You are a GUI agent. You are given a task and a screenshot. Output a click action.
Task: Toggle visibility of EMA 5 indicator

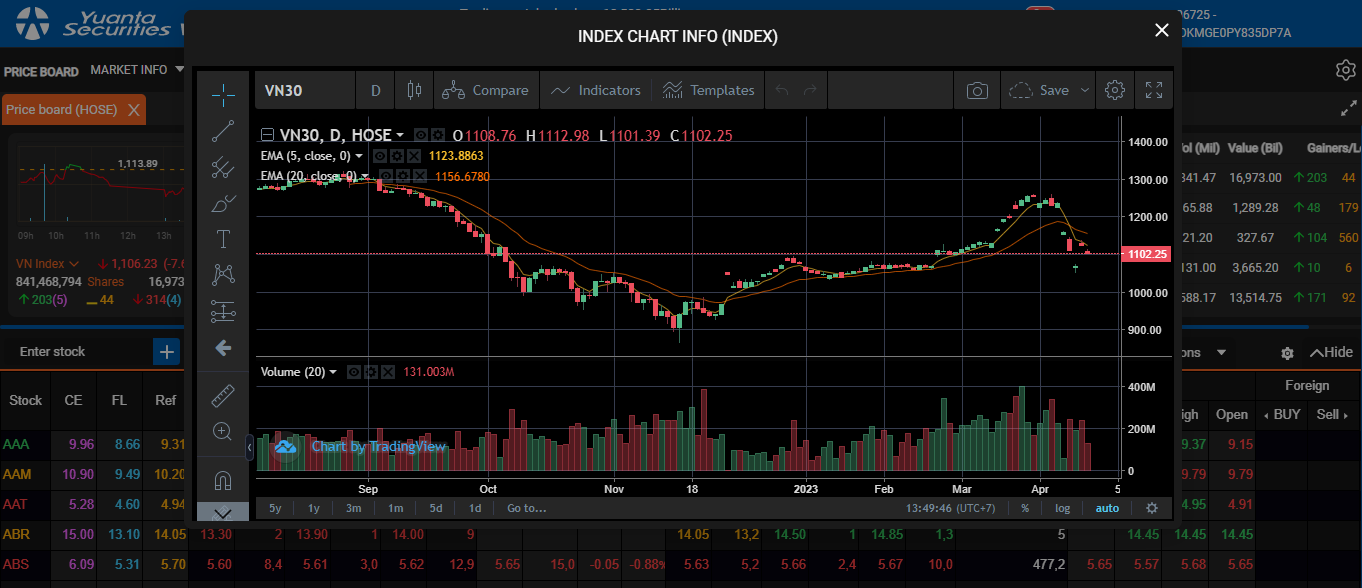(x=380, y=156)
